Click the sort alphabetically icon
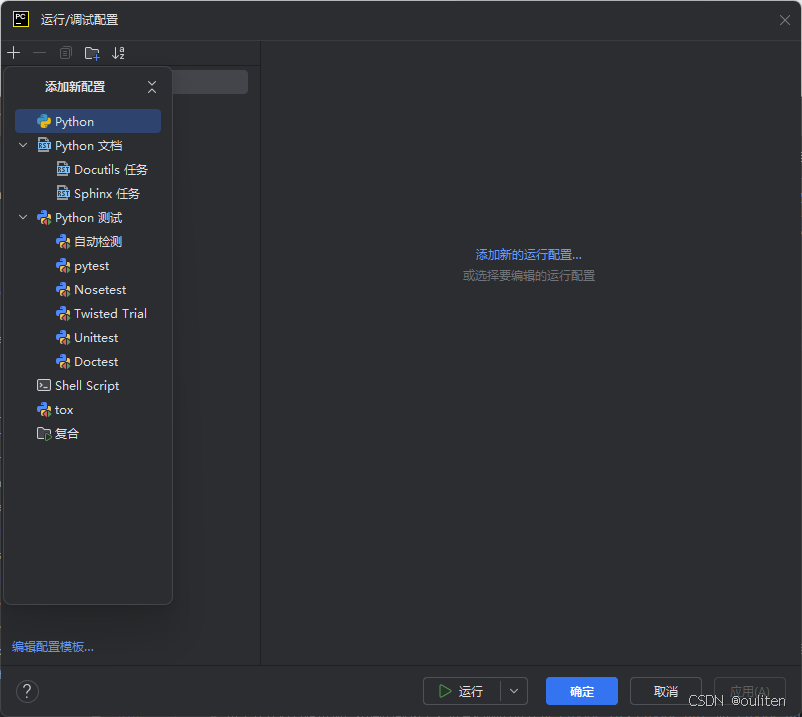802x717 pixels. click(118, 53)
